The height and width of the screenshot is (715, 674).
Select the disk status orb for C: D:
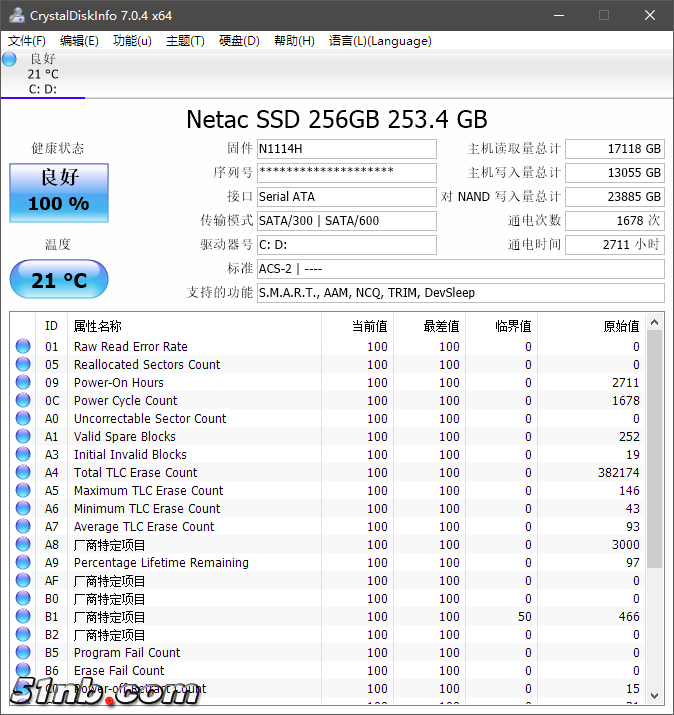point(10,59)
